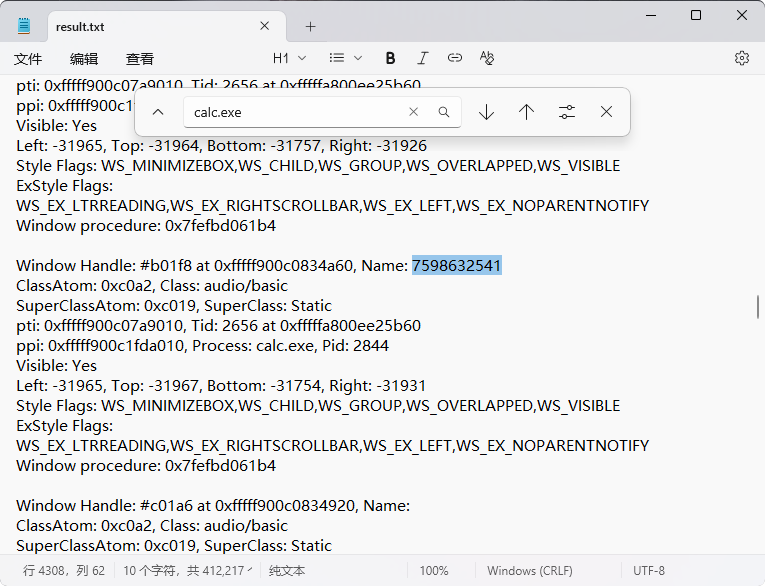This screenshot has width=765, height=586.
Task: Click line and column indicator 行 4308
Action: pyautogui.click(x=64, y=570)
